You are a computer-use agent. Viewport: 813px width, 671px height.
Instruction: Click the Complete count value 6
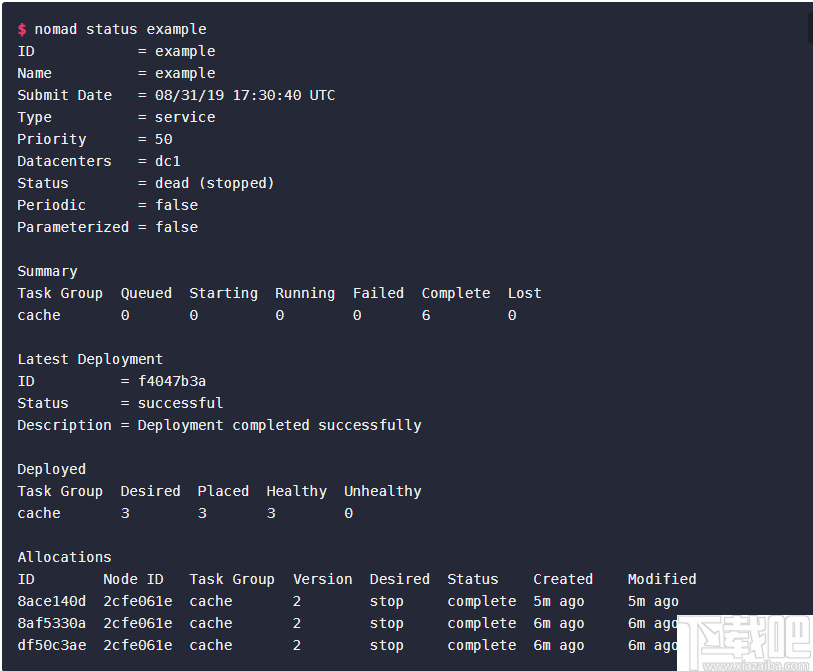click(x=426, y=315)
